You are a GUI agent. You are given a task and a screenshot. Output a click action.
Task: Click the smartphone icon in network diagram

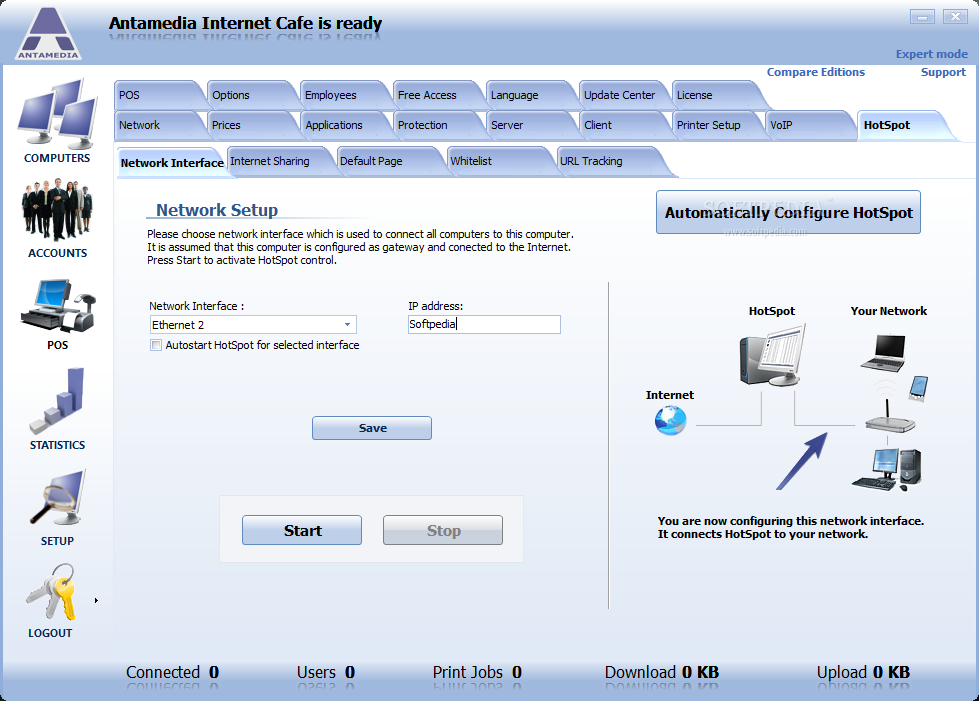click(918, 388)
